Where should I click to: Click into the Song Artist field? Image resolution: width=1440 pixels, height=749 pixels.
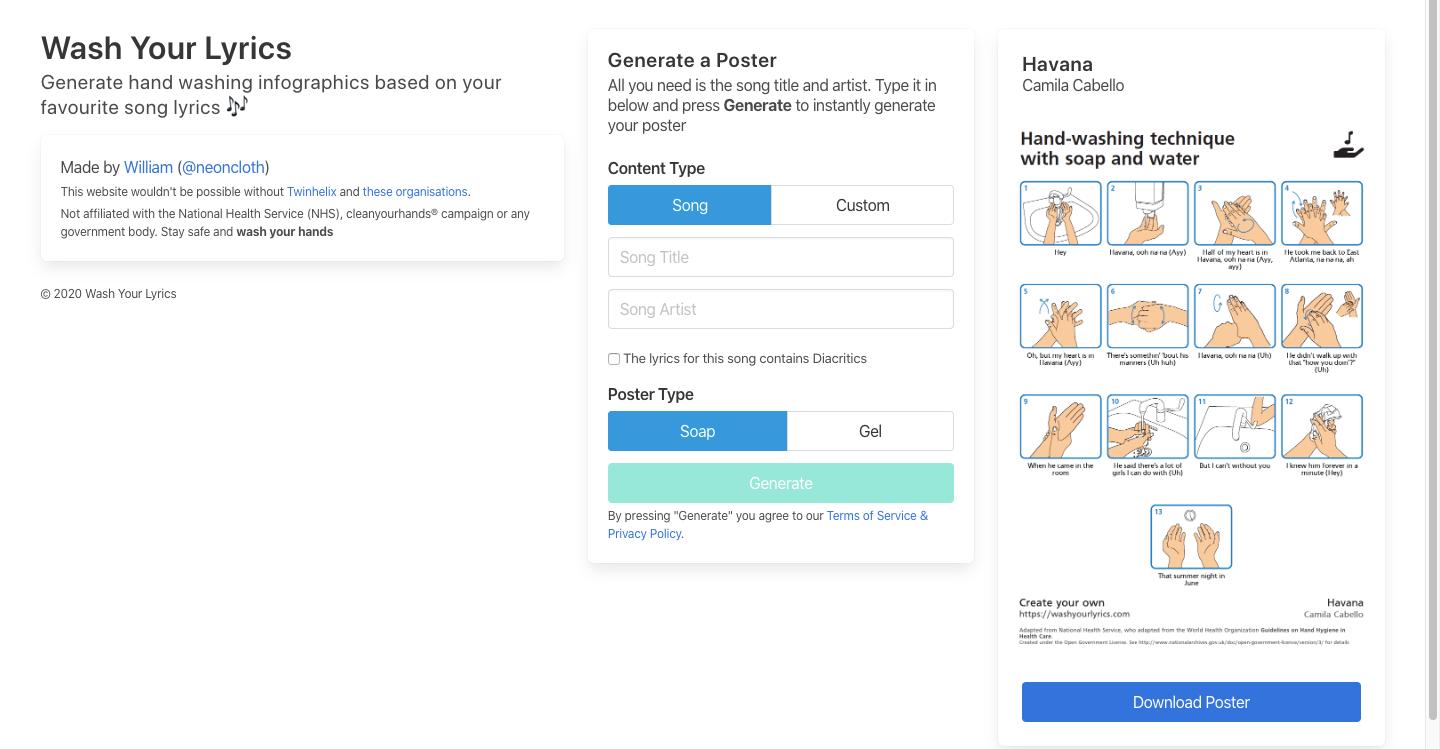click(780, 309)
